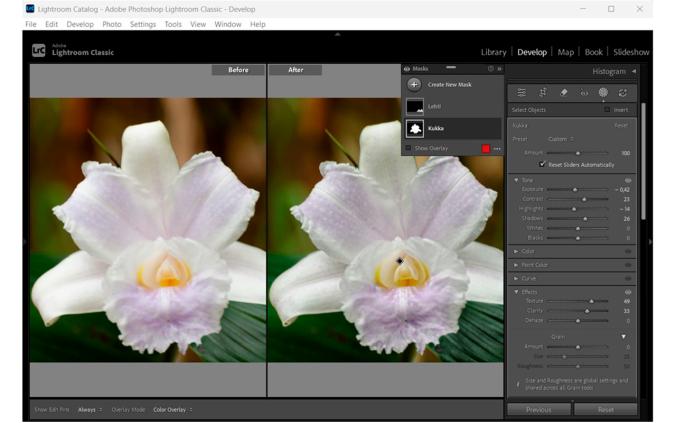The image size is (676, 423).
Task: Collapse the Effects section triangle
Action: (x=516, y=292)
